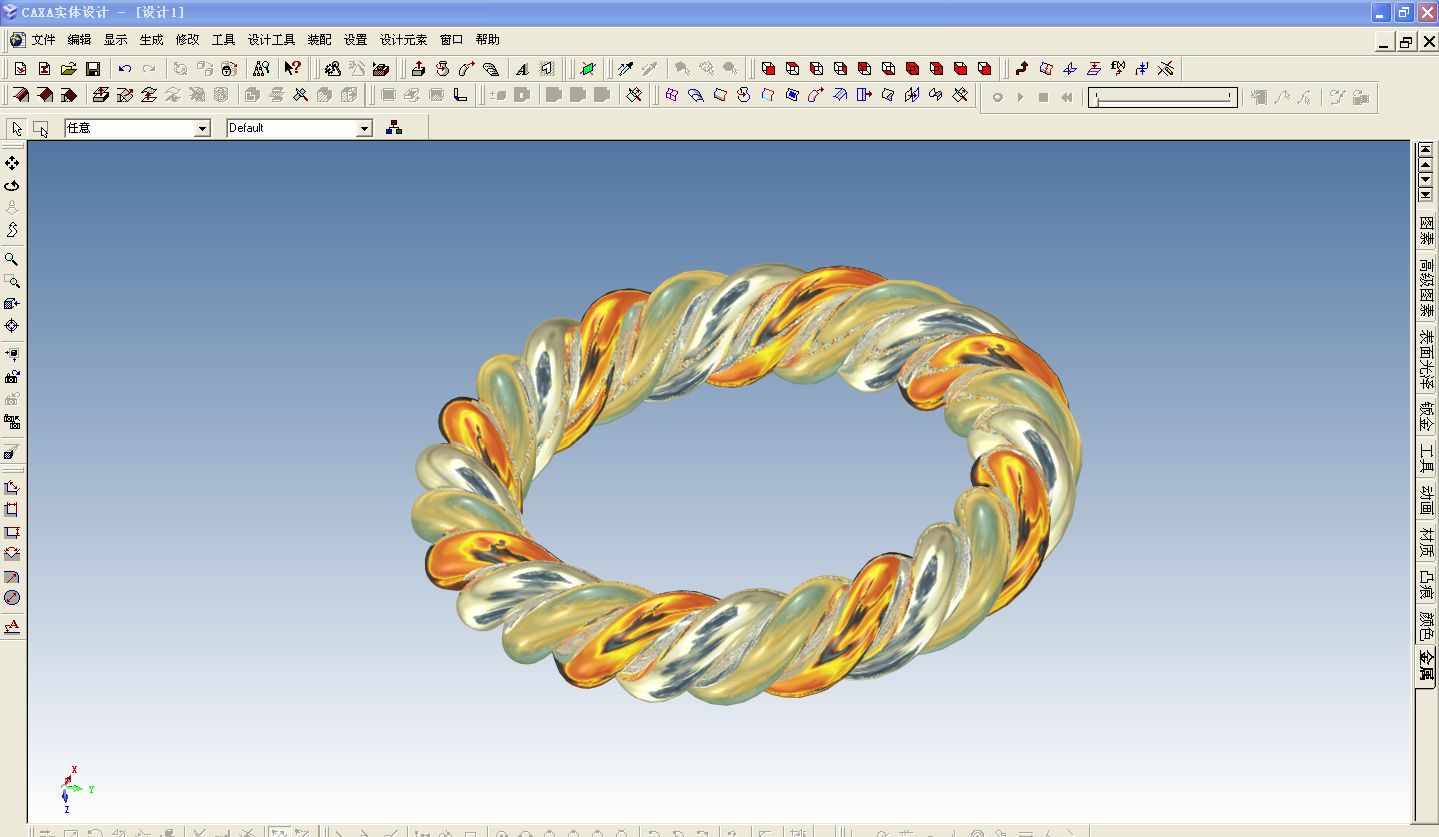The width and height of the screenshot is (1439, 837).
Task: Click the last red cube view icon
Action: click(x=984, y=69)
